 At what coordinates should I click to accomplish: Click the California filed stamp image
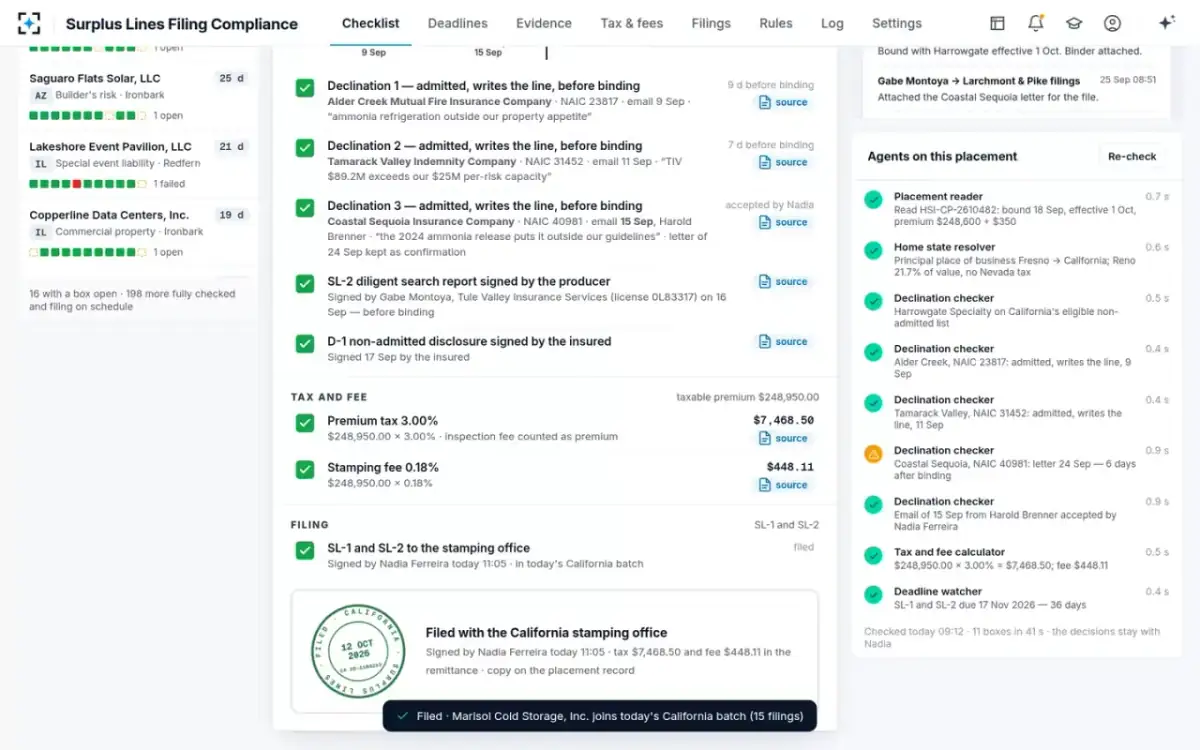point(359,650)
